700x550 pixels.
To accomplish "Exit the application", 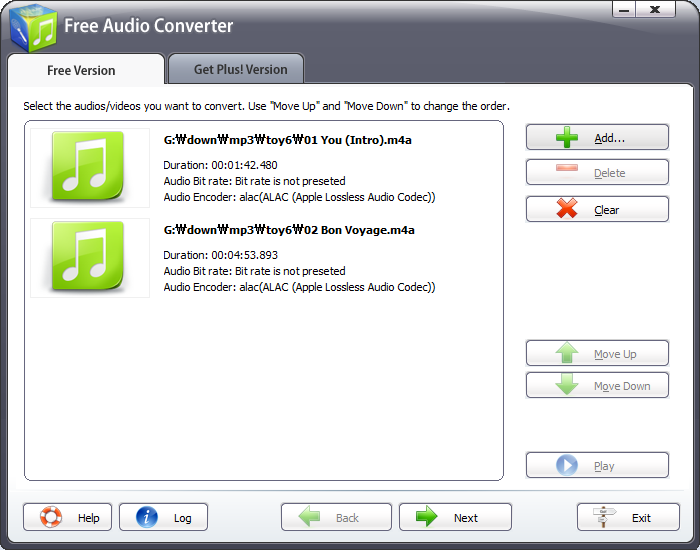I will coord(628,517).
